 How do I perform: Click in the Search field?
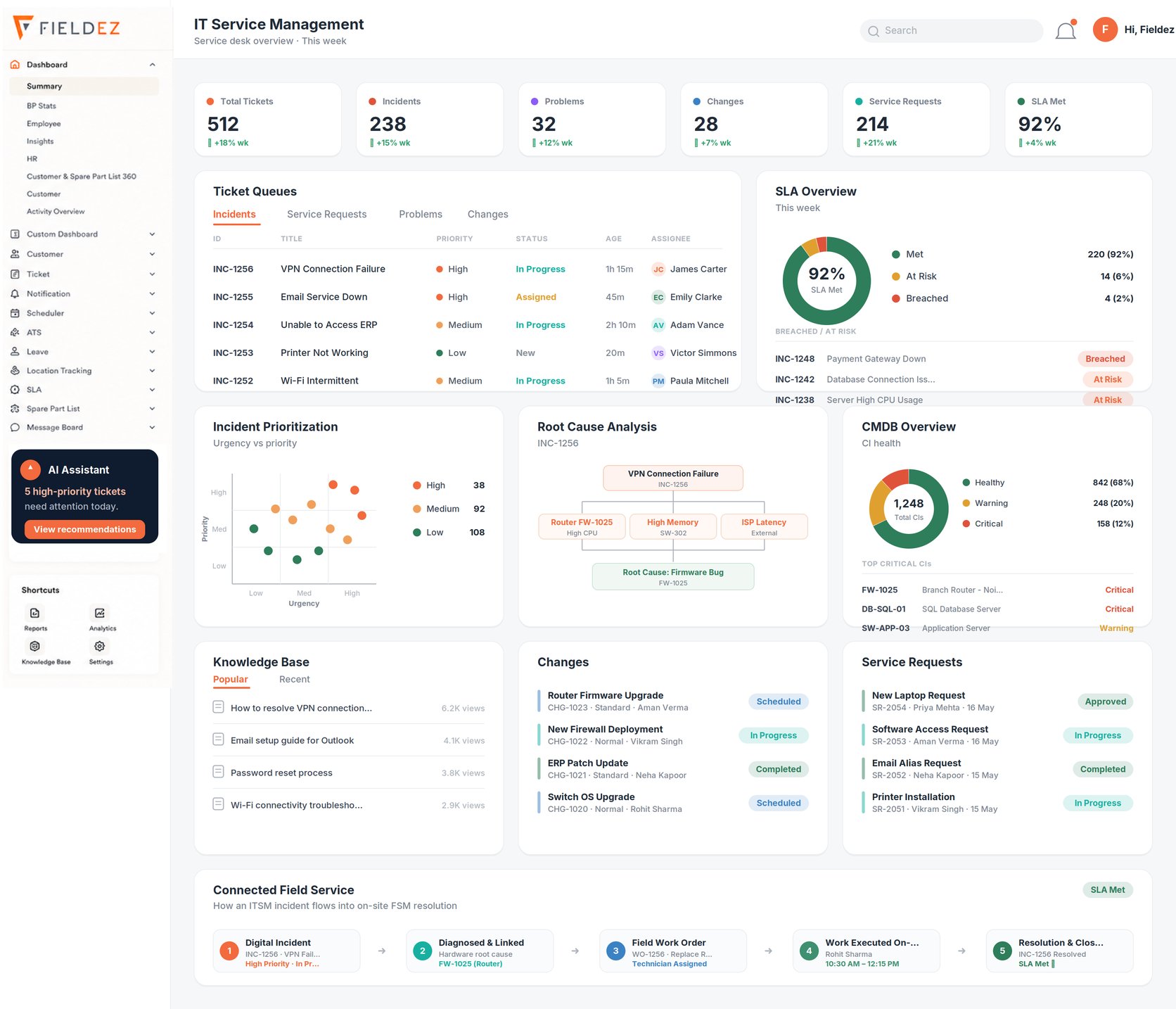[951, 30]
